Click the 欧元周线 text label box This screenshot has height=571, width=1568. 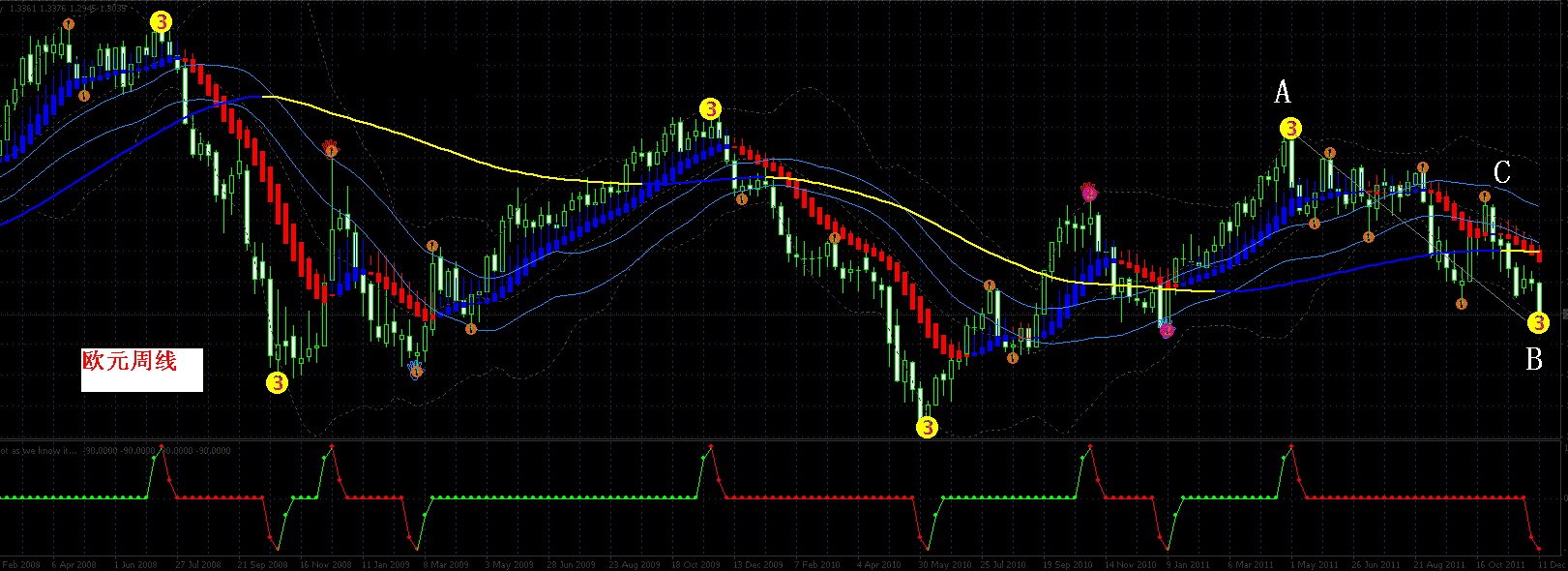click(142, 370)
